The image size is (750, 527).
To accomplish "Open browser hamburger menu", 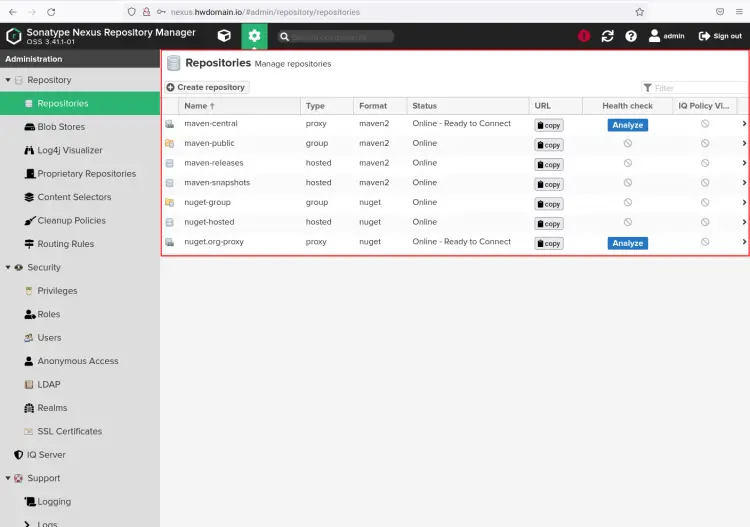I will click(739, 12).
